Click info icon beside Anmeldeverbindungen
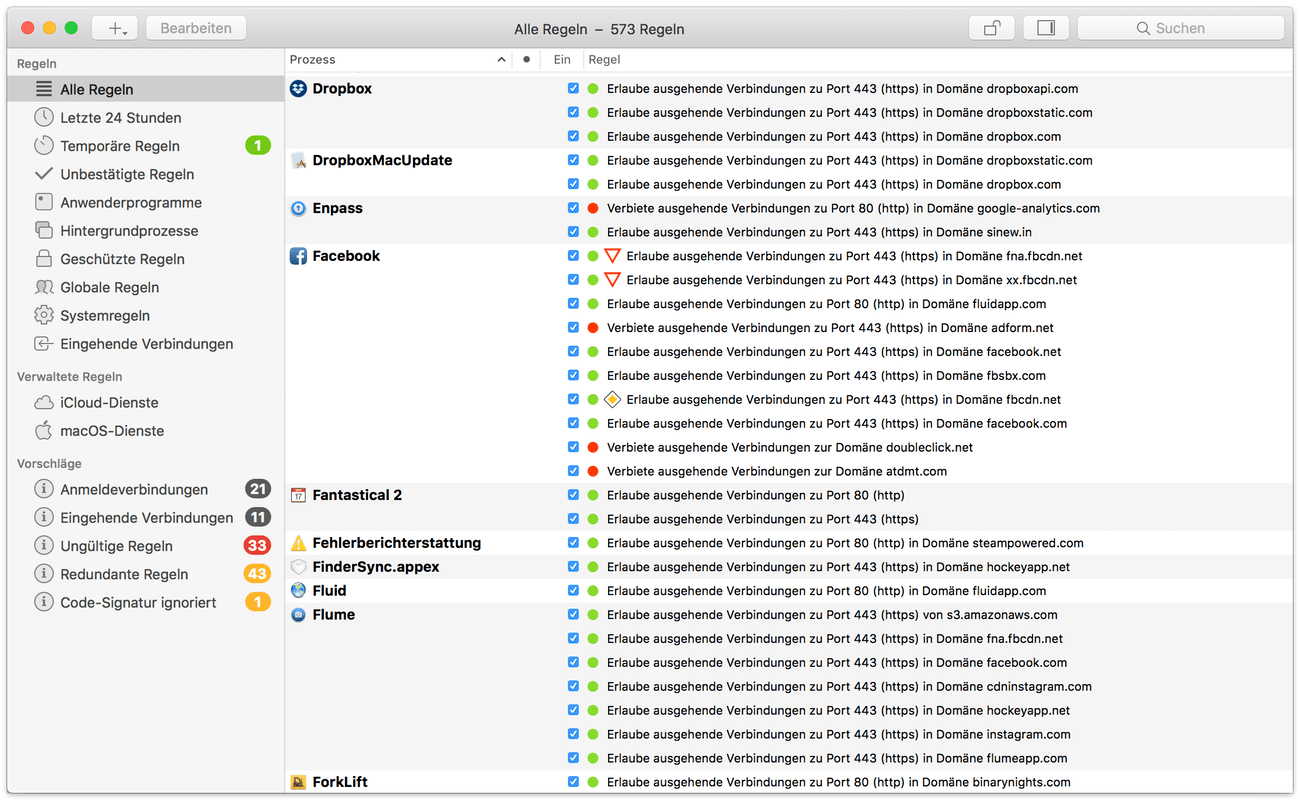Image resolution: width=1300 pixels, height=800 pixels. [x=43, y=489]
